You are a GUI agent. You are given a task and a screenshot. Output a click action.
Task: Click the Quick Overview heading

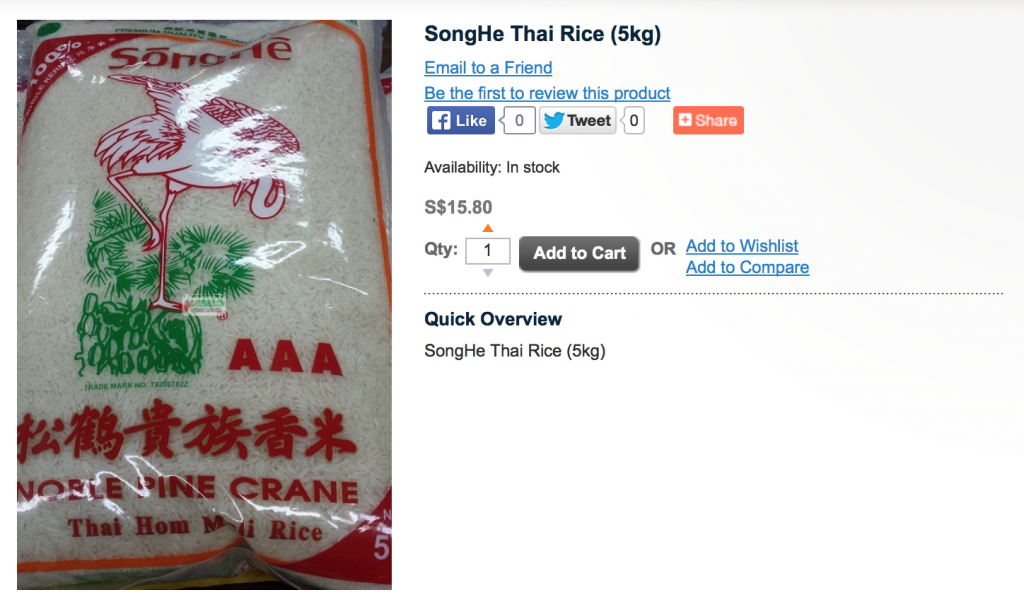tap(493, 319)
